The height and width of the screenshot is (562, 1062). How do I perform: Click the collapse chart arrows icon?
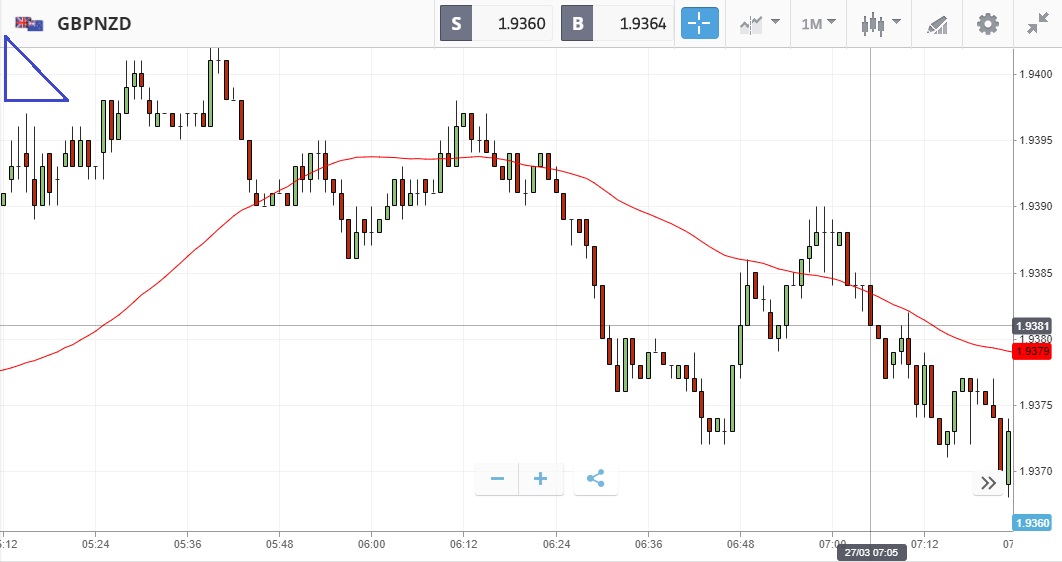tap(1037, 23)
